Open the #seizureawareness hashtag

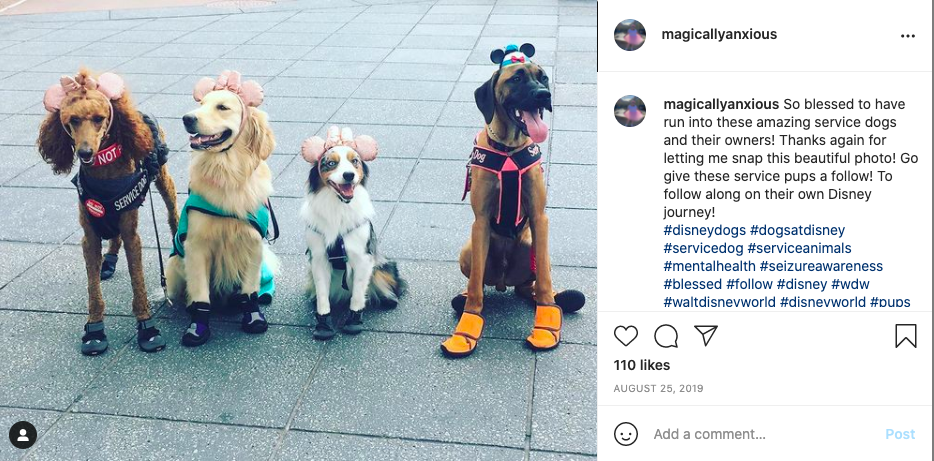pos(821,266)
